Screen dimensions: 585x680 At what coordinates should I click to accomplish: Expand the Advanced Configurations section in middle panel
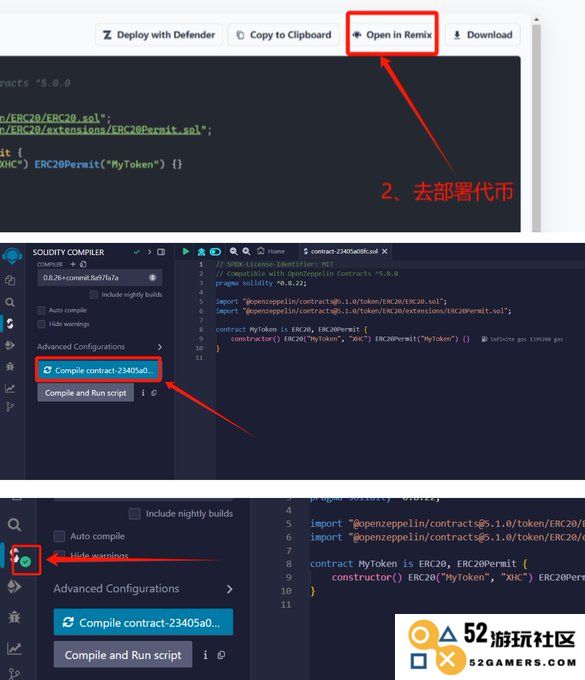[x=100, y=347]
